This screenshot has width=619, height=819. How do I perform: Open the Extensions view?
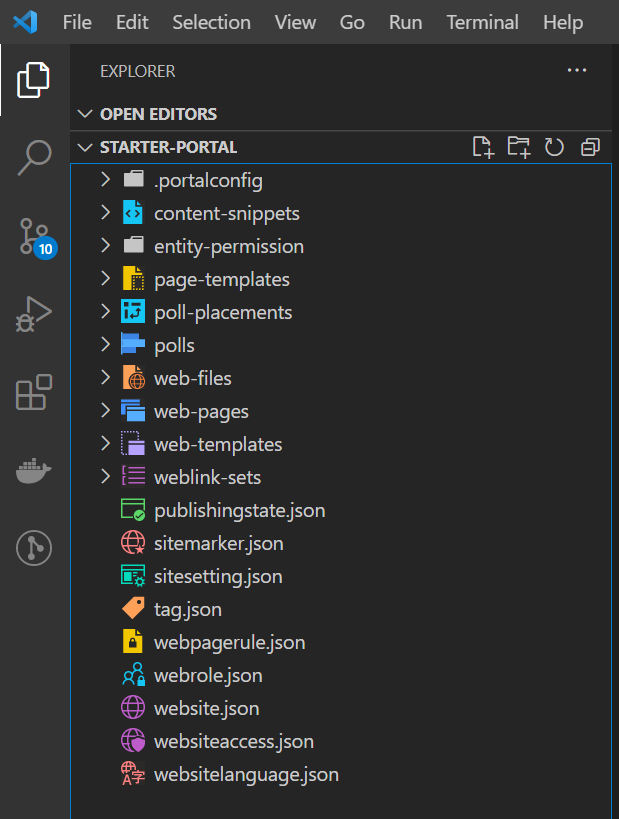point(34,392)
